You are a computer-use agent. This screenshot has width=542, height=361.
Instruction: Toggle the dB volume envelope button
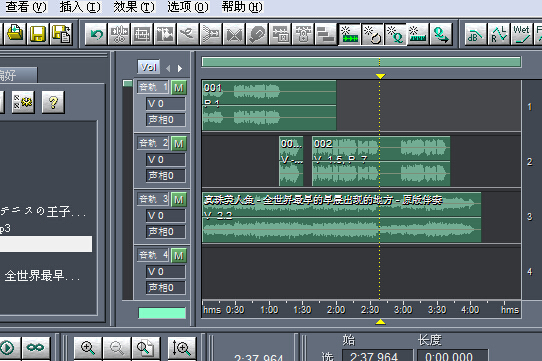pyautogui.click(x=476, y=34)
